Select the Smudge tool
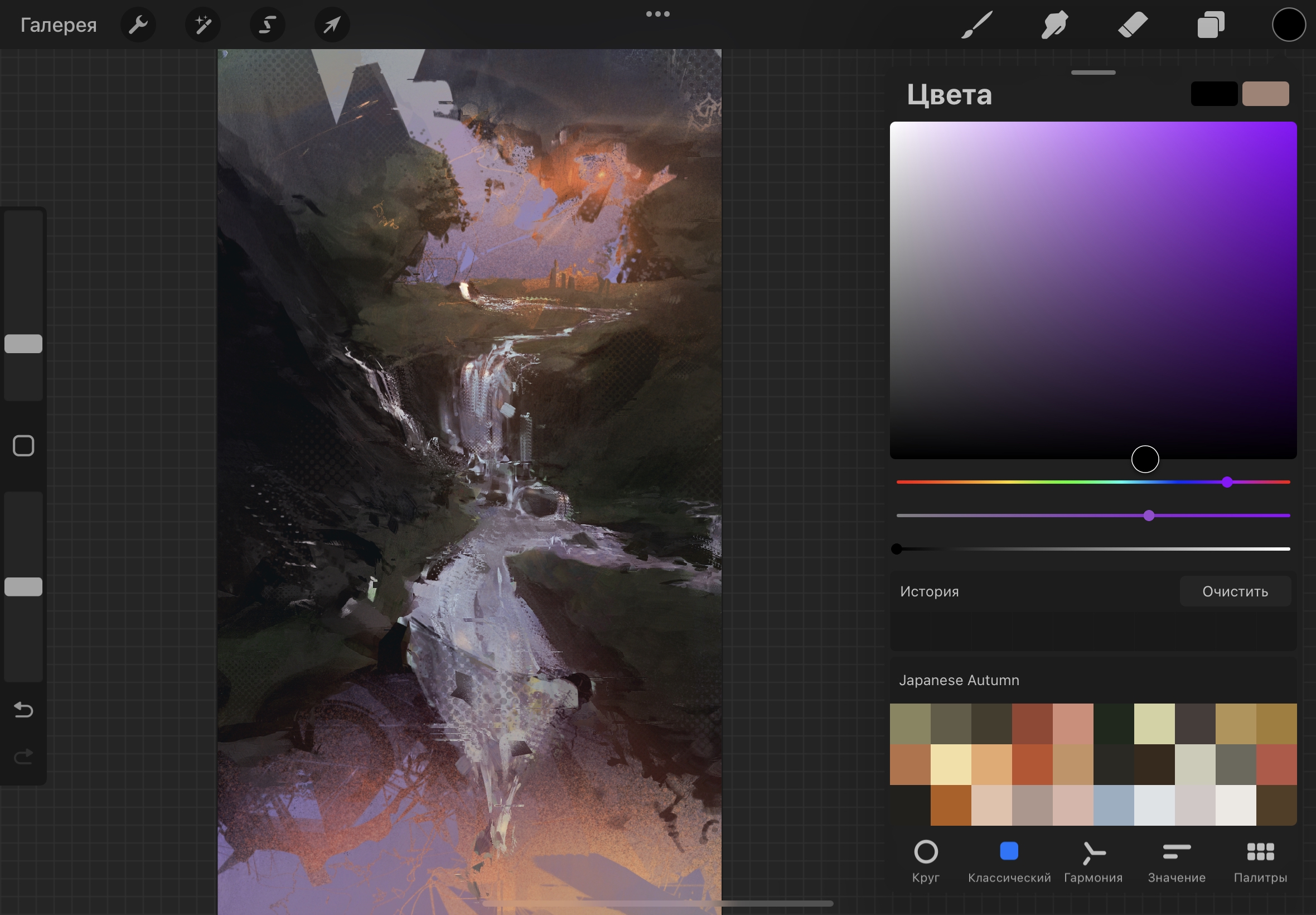The width and height of the screenshot is (1316, 915). [x=1054, y=25]
